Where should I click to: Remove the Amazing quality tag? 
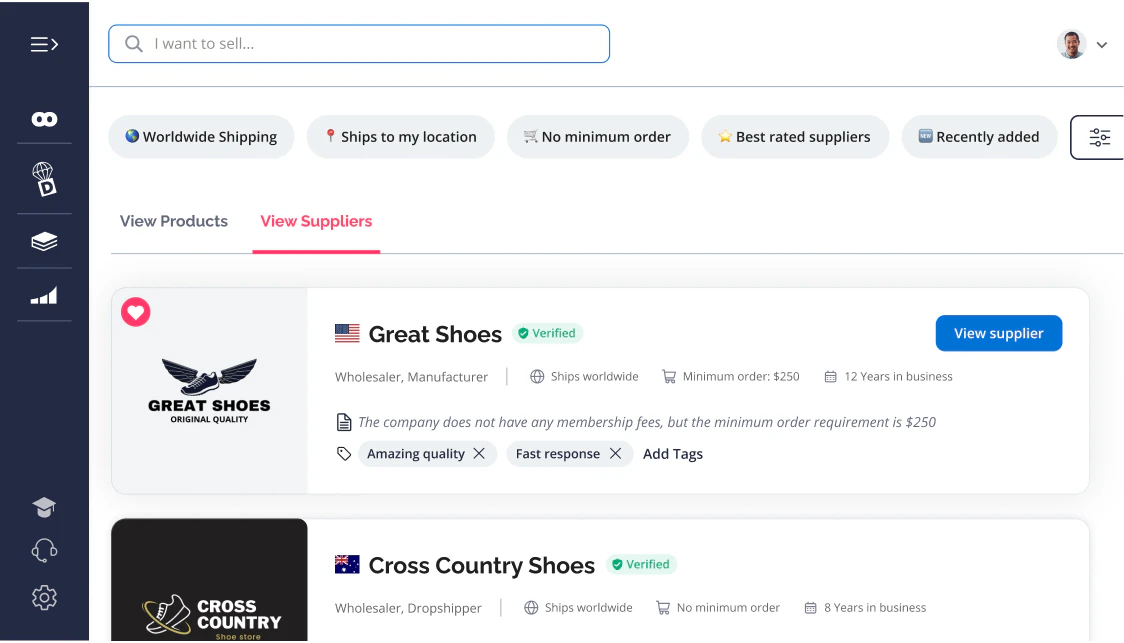tap(479, 454)
